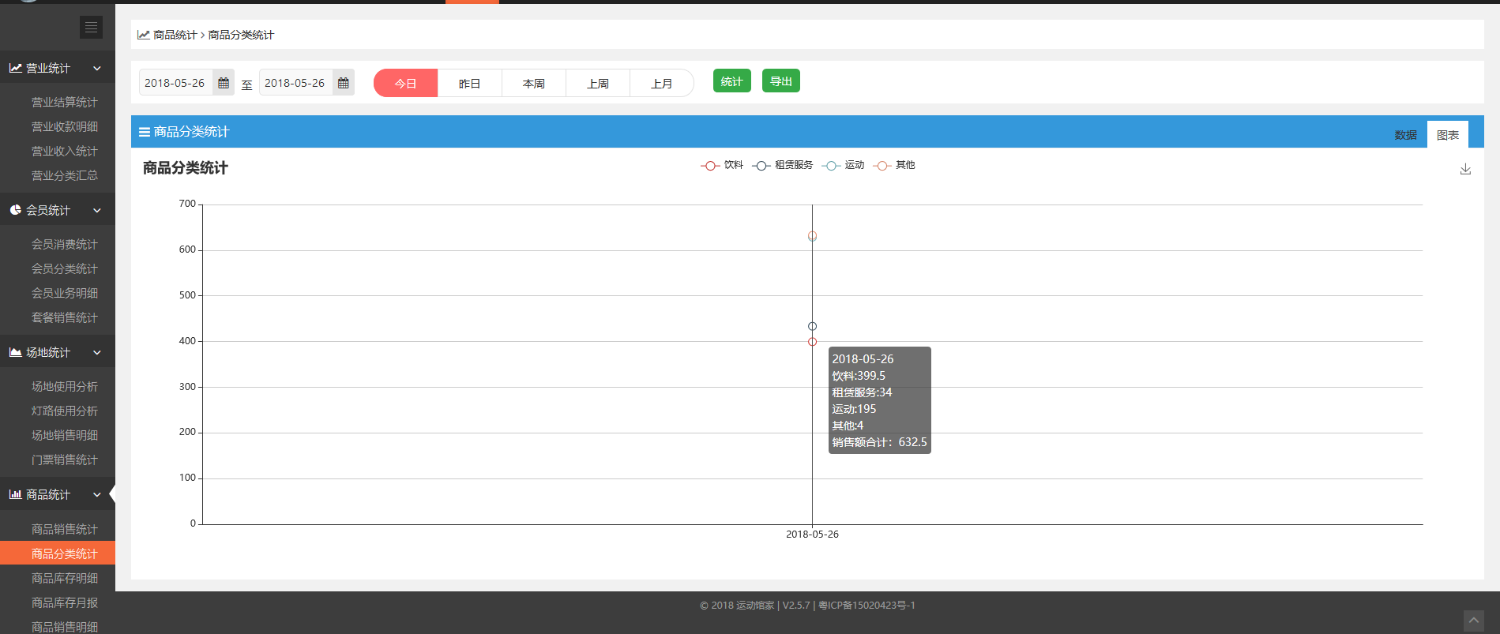This screenshot has height=634, width=1500.
Task: Collapse the 商品统计 menu chevron
Action: [x=97, y=494]
